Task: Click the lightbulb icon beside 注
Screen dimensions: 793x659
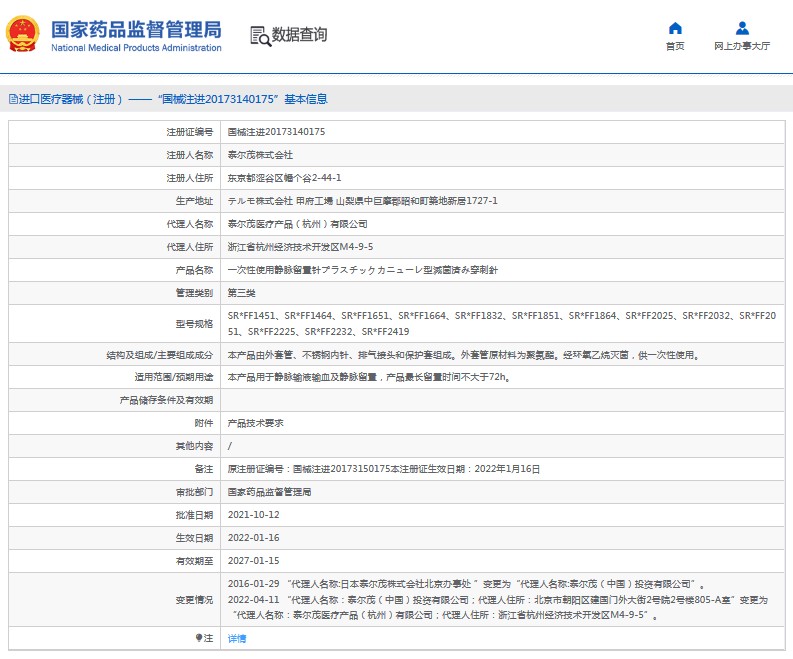Action: pos(199,638)
